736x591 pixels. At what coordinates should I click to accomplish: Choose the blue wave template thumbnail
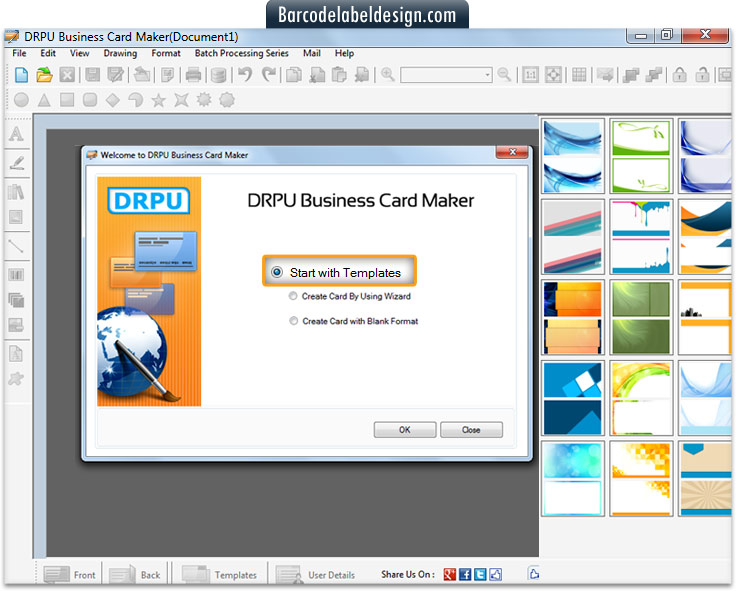pos(573,156)
